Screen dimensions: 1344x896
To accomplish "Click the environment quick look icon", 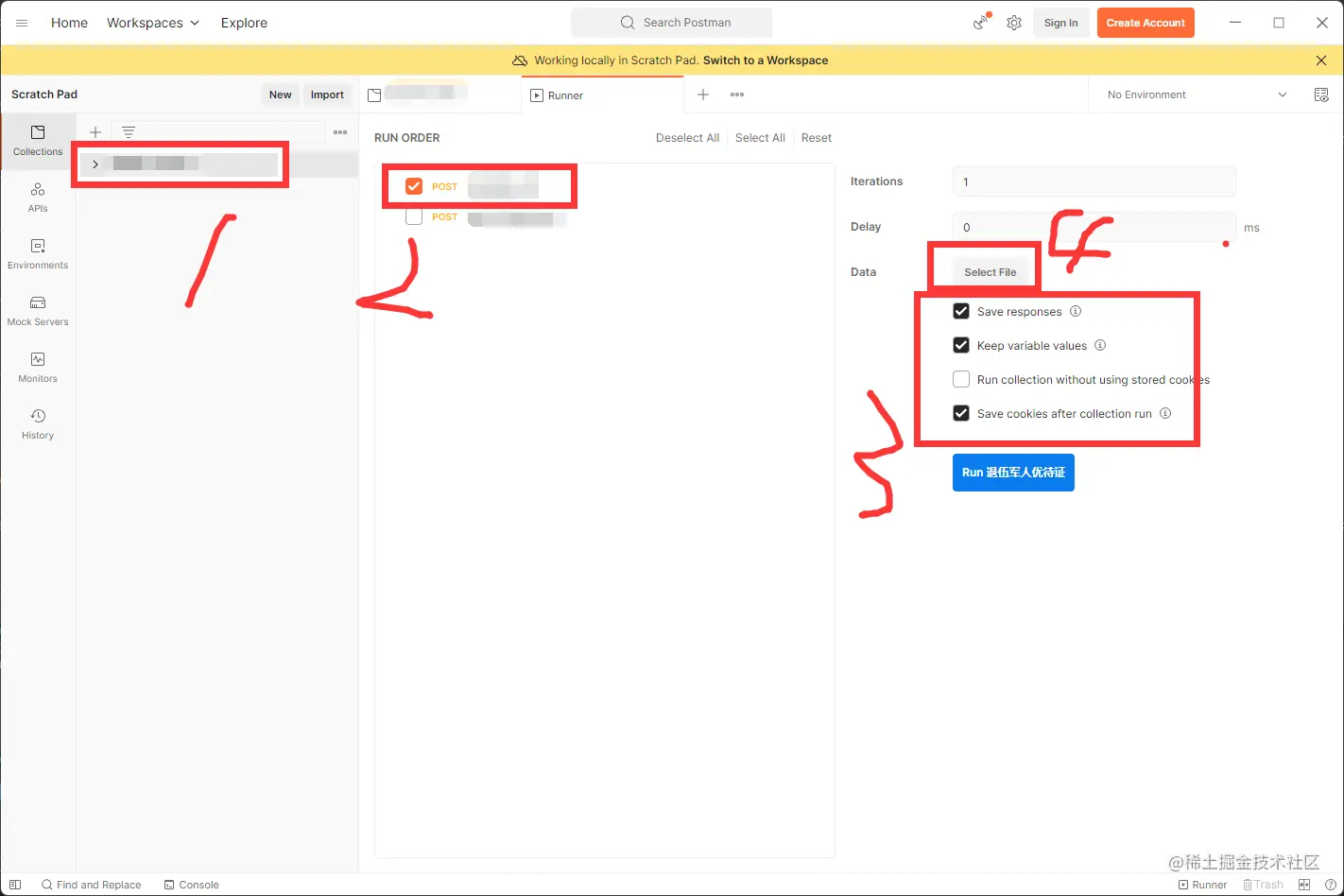I will (x=1321, y=95).
